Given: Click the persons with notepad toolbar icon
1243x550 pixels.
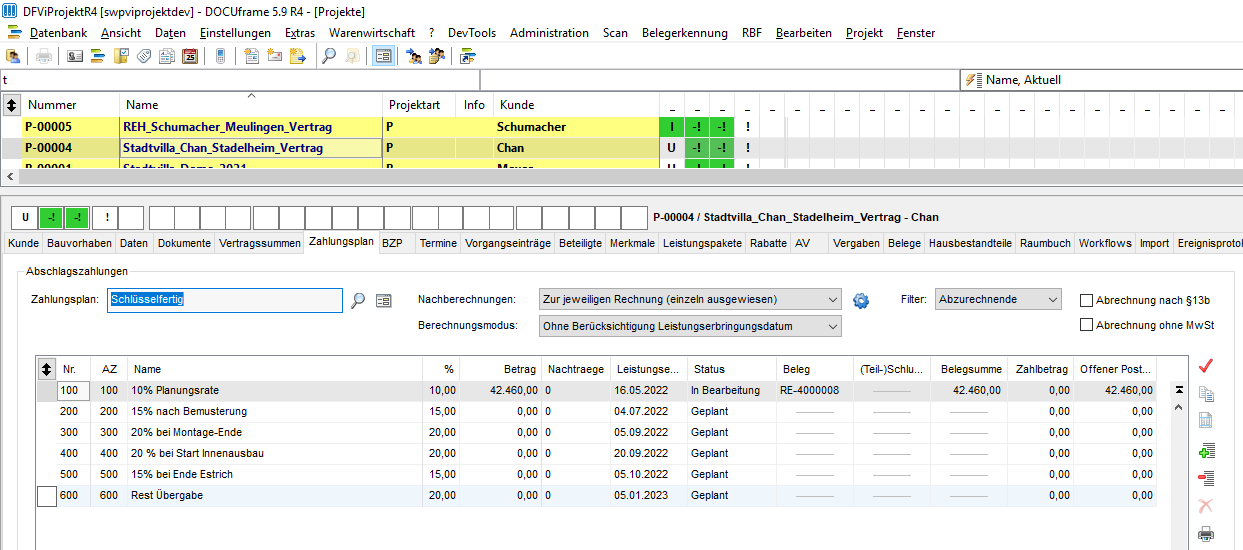Looking at the screenshot, I should click(437, 56).
